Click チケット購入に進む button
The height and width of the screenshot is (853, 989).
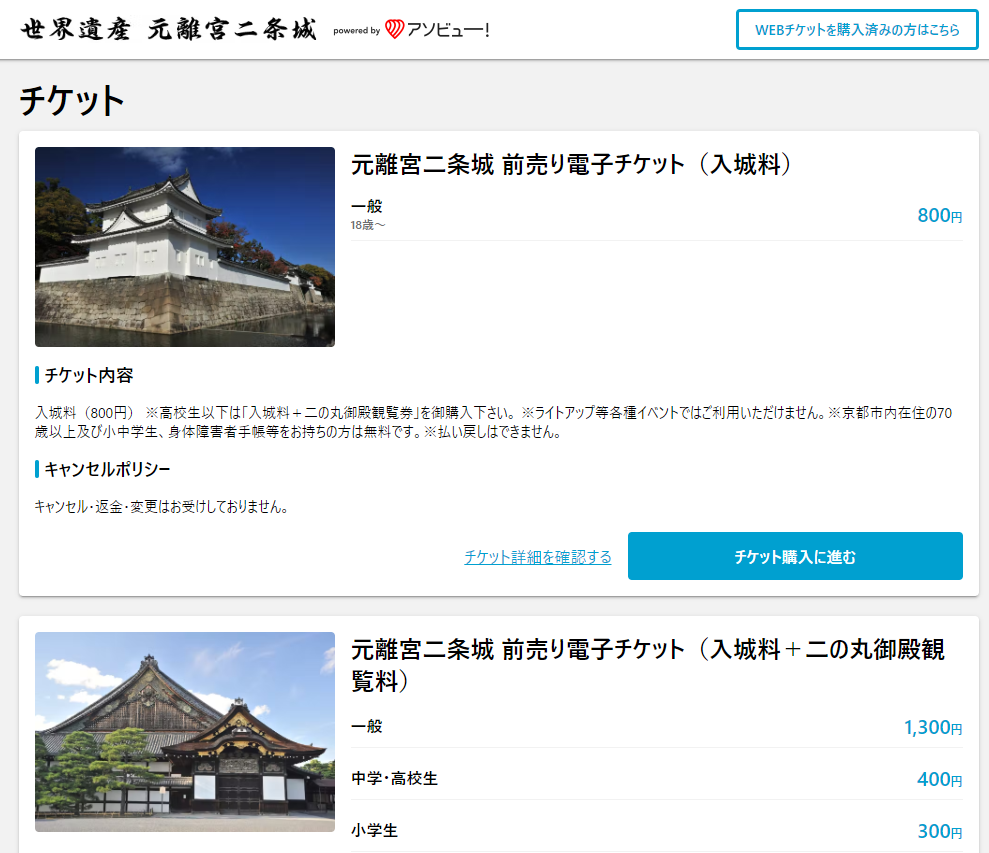[x=795, y=556]
